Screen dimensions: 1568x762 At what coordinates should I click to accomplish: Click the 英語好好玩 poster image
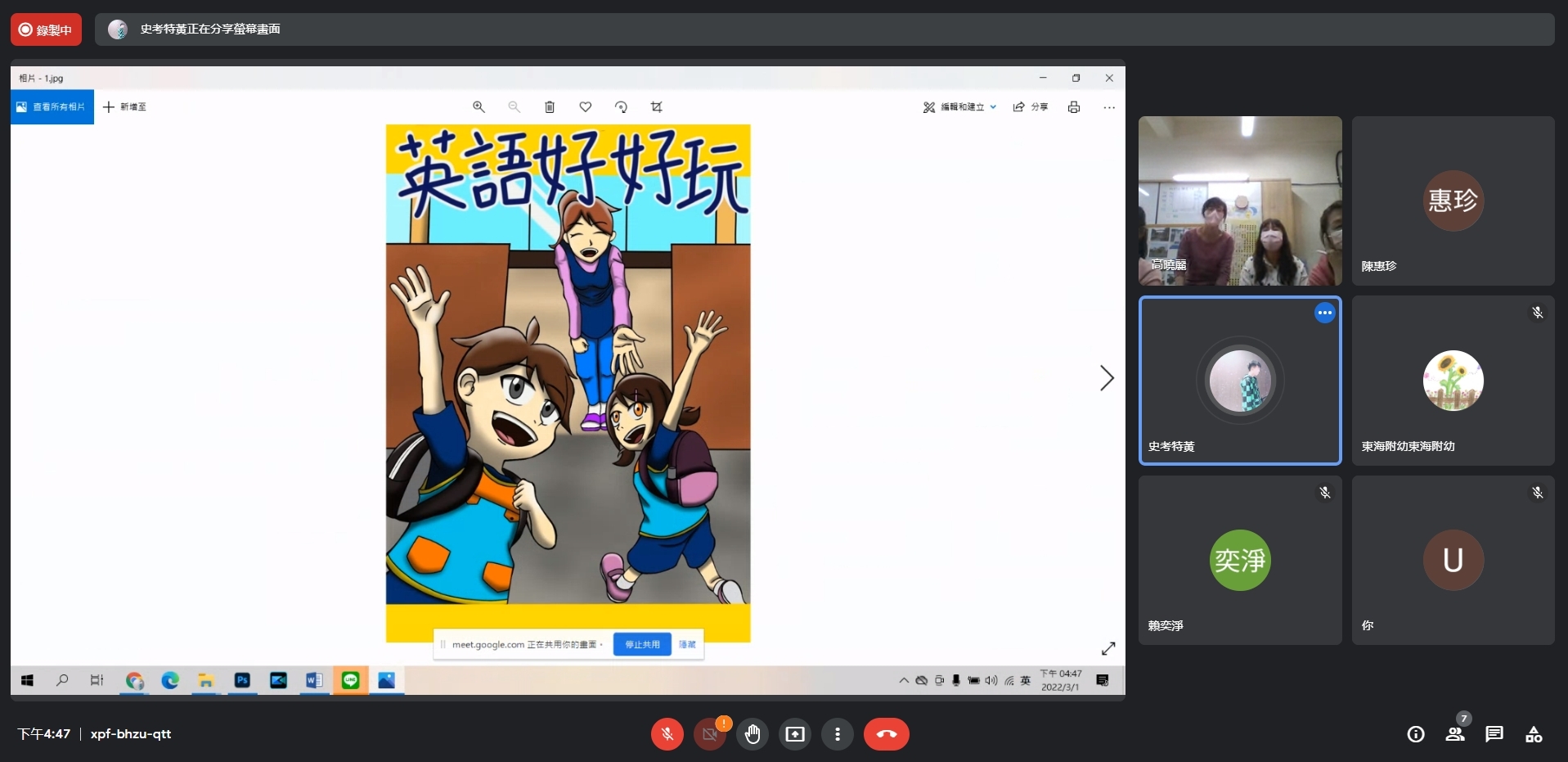tap(568, 383)
